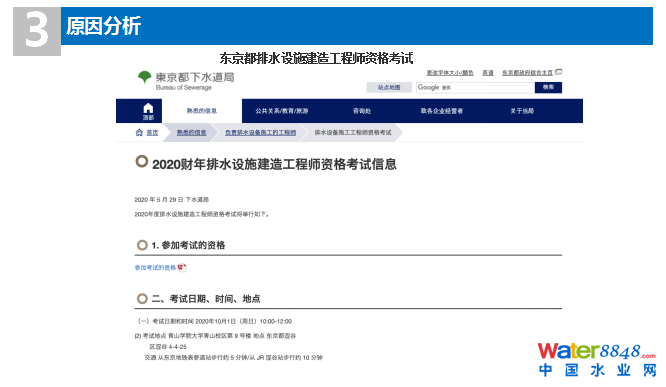Open the PDF icon beside 参加考试的资格
Screen dimensions: 666x387
[182, 267]
